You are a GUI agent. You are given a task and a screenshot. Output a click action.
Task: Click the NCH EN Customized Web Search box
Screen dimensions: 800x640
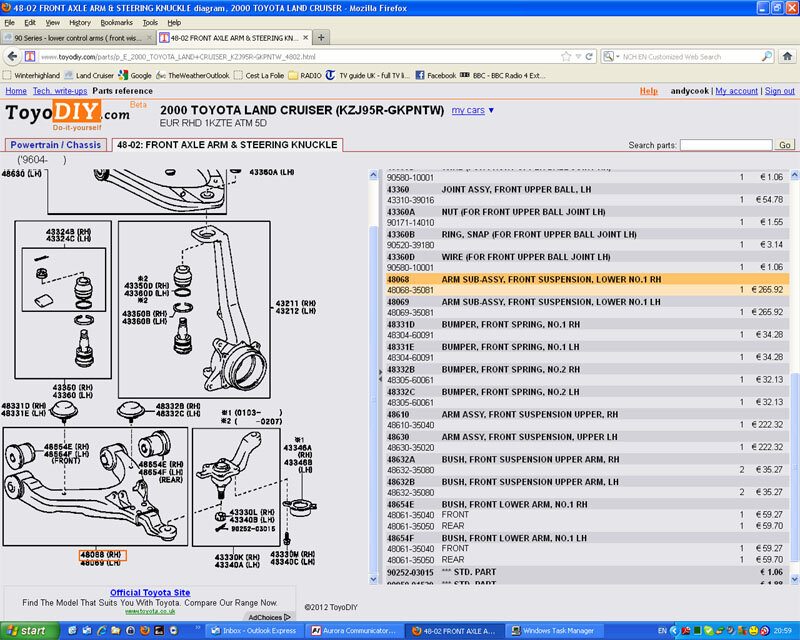click(690, 57)
